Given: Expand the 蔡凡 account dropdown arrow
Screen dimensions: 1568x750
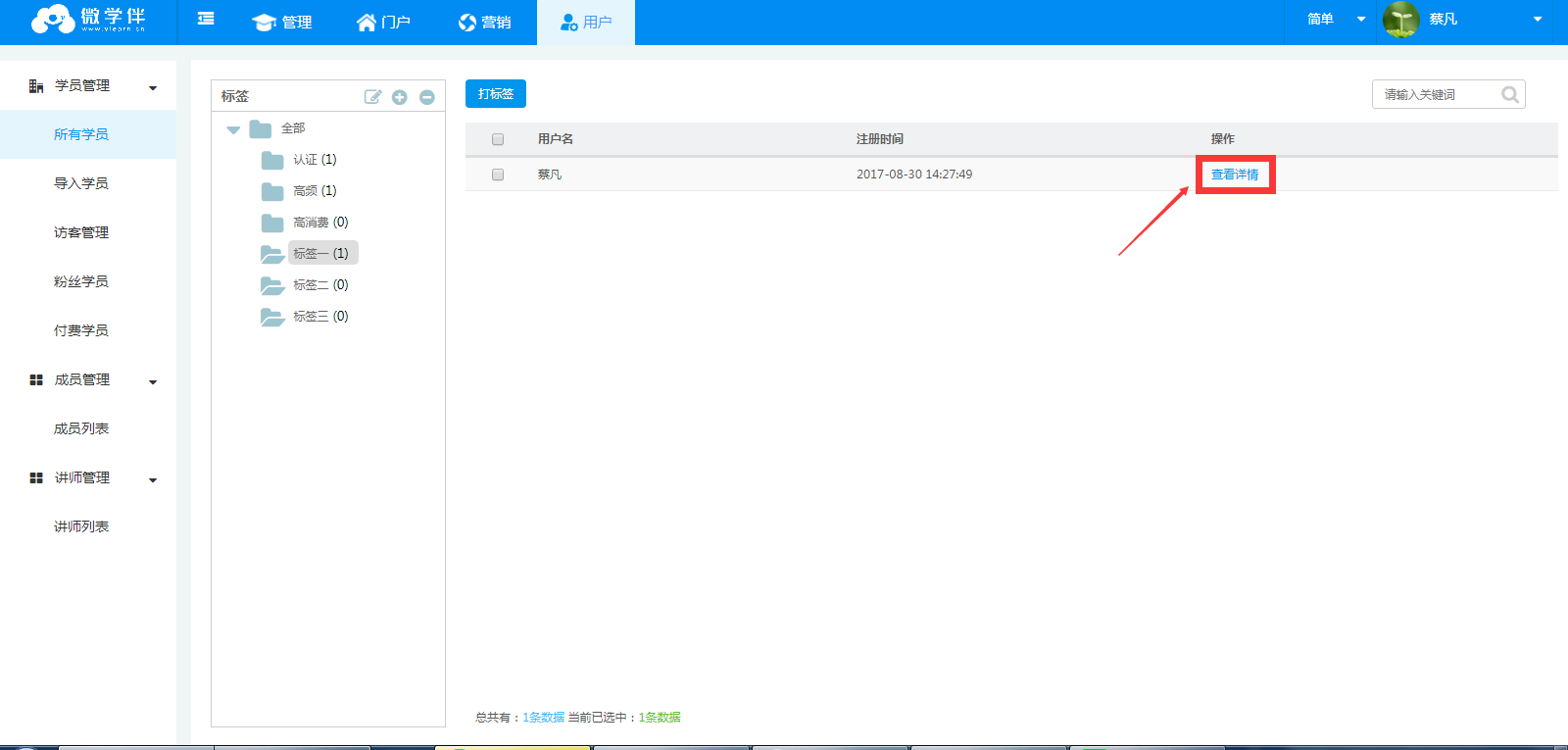Looking at the screenshot, I should [1538, 20].
